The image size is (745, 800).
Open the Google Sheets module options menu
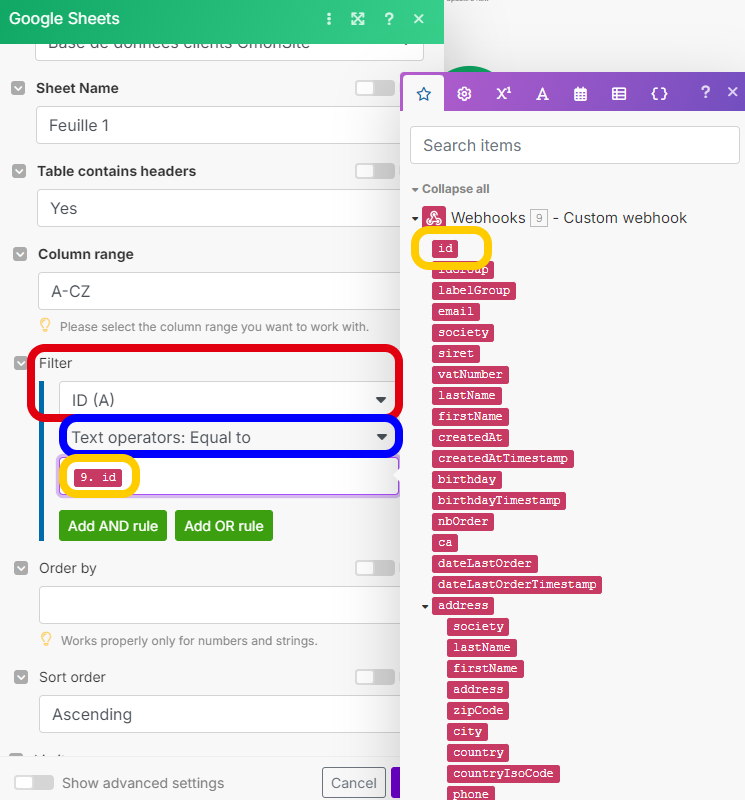click(329, 19)
